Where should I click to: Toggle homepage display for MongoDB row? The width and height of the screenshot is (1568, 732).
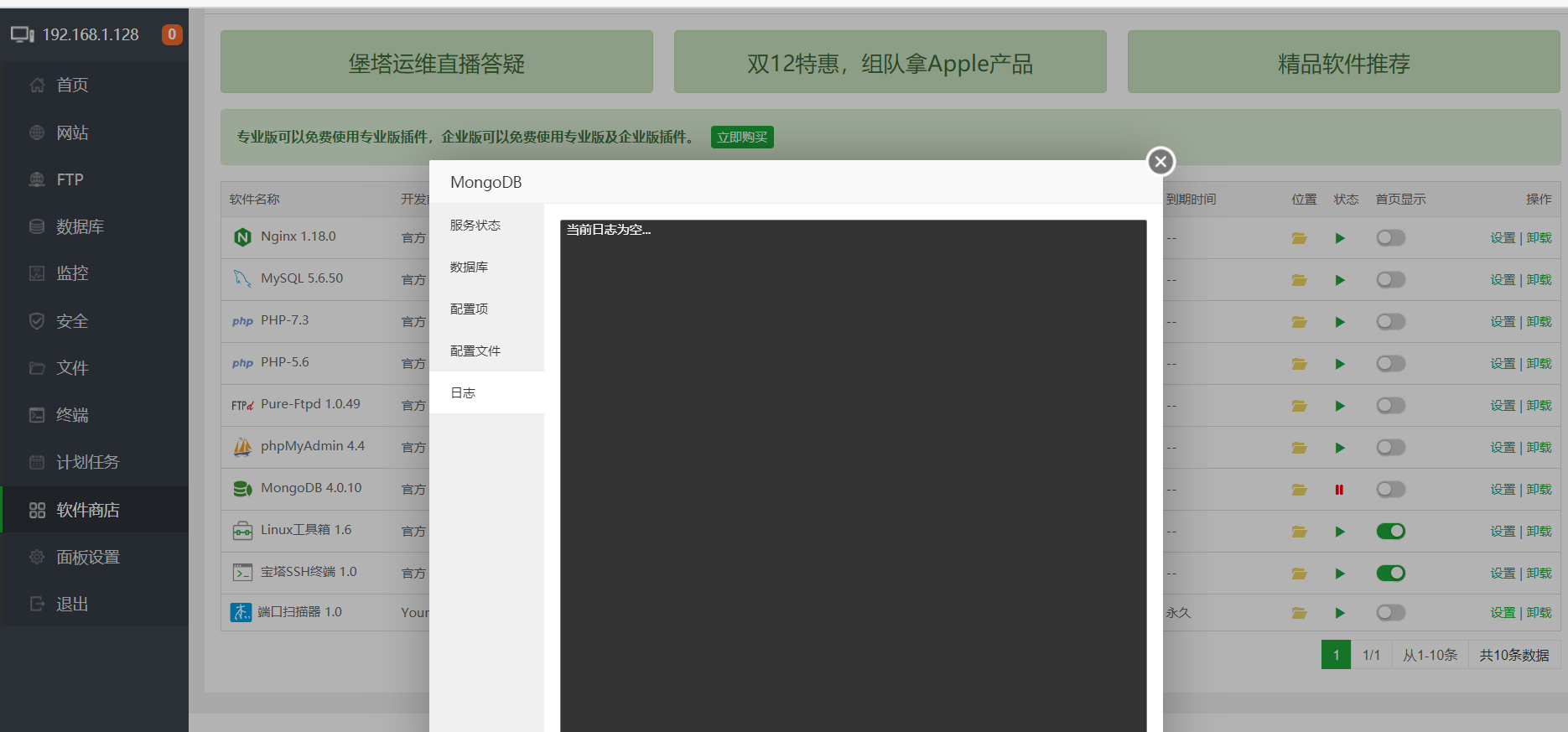(x=1391, y=490)
